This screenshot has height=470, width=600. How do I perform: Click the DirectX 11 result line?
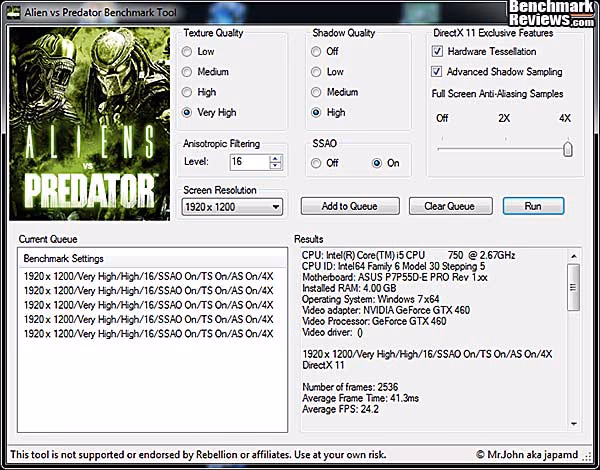coord(323,365)
